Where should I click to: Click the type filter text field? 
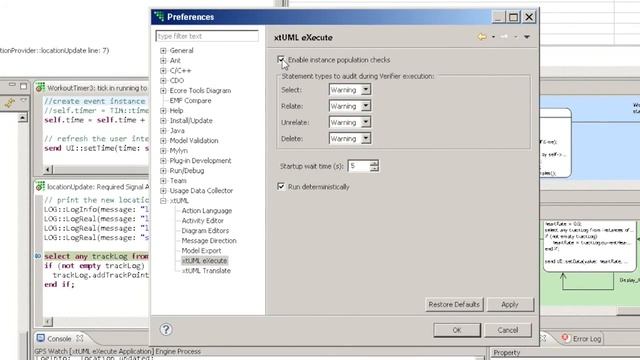pos(207,36)
